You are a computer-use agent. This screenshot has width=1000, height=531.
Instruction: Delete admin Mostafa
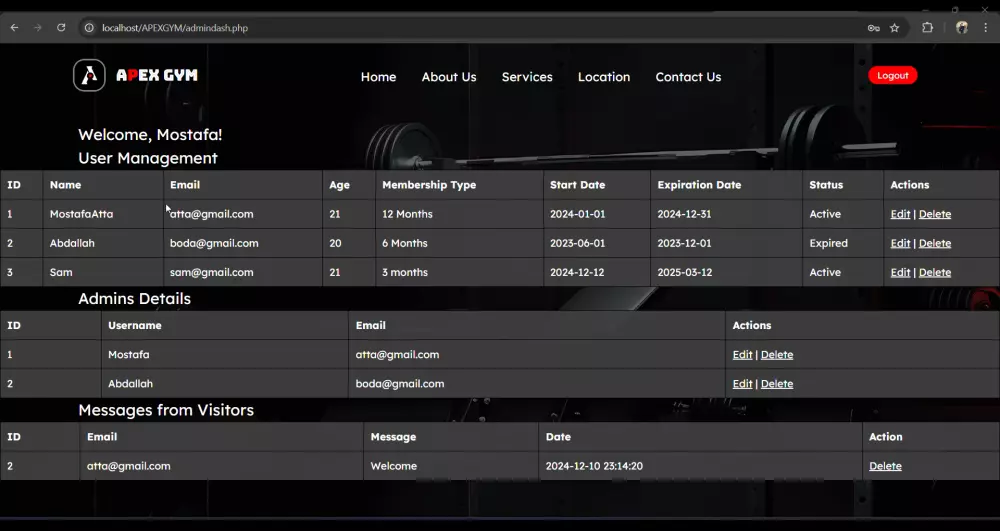(777, 355)
